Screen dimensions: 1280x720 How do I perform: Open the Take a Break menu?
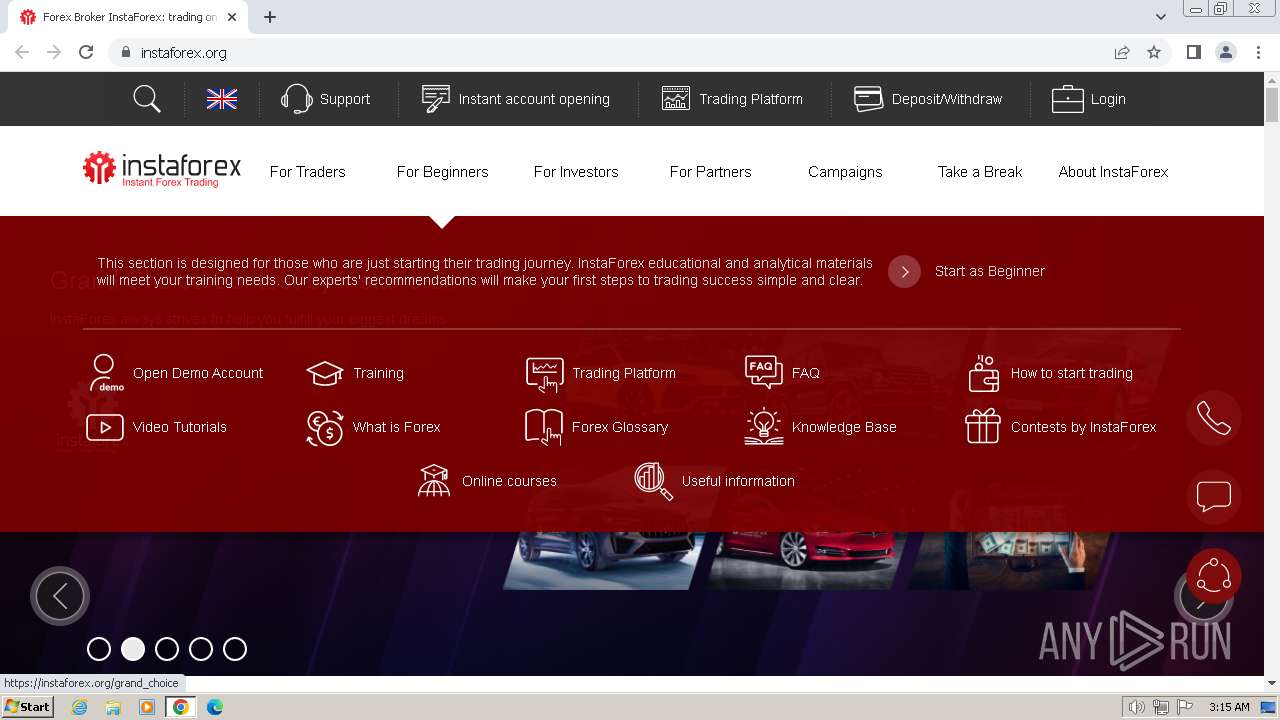tap(980, 172)
